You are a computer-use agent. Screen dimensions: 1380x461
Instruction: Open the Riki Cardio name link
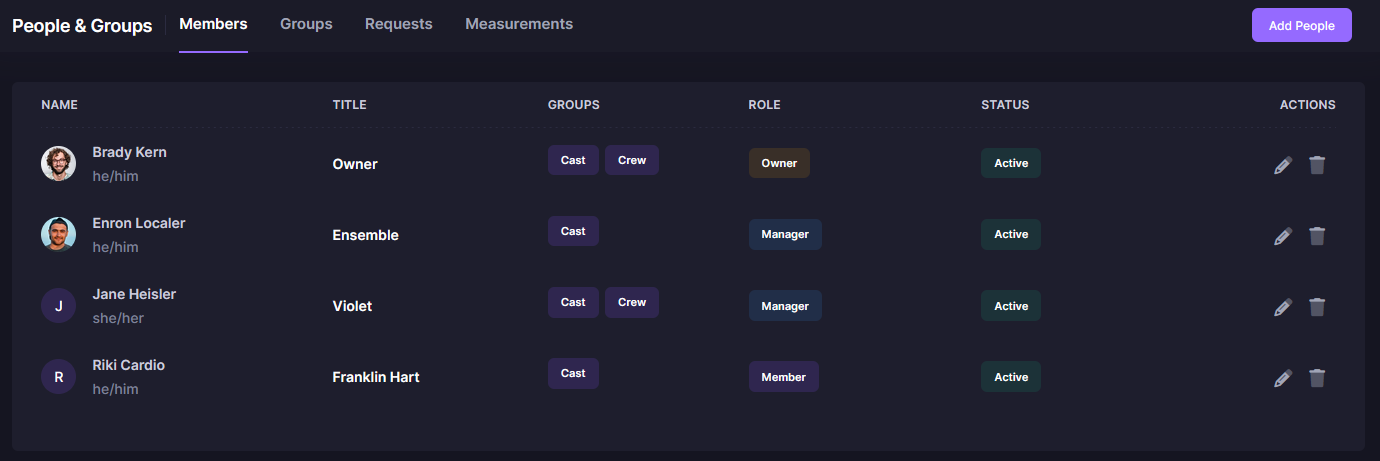[x=129, y=365]
